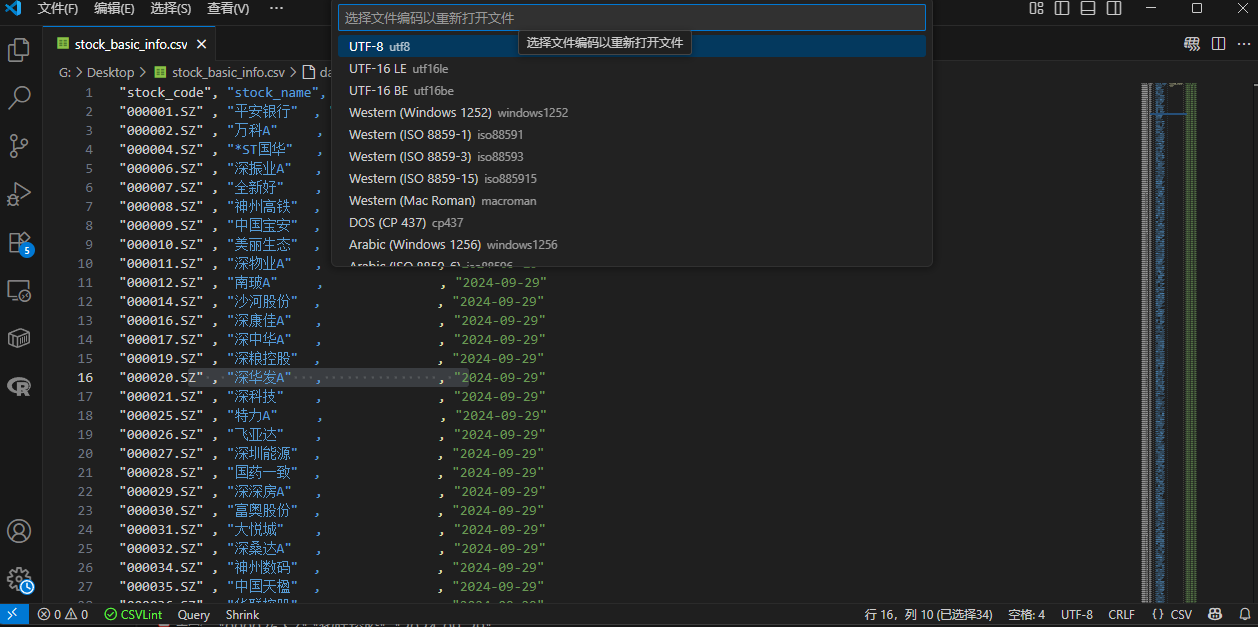Toggle secondary side bar from title bar
1258x627 pixels.
pos(1114,8)
